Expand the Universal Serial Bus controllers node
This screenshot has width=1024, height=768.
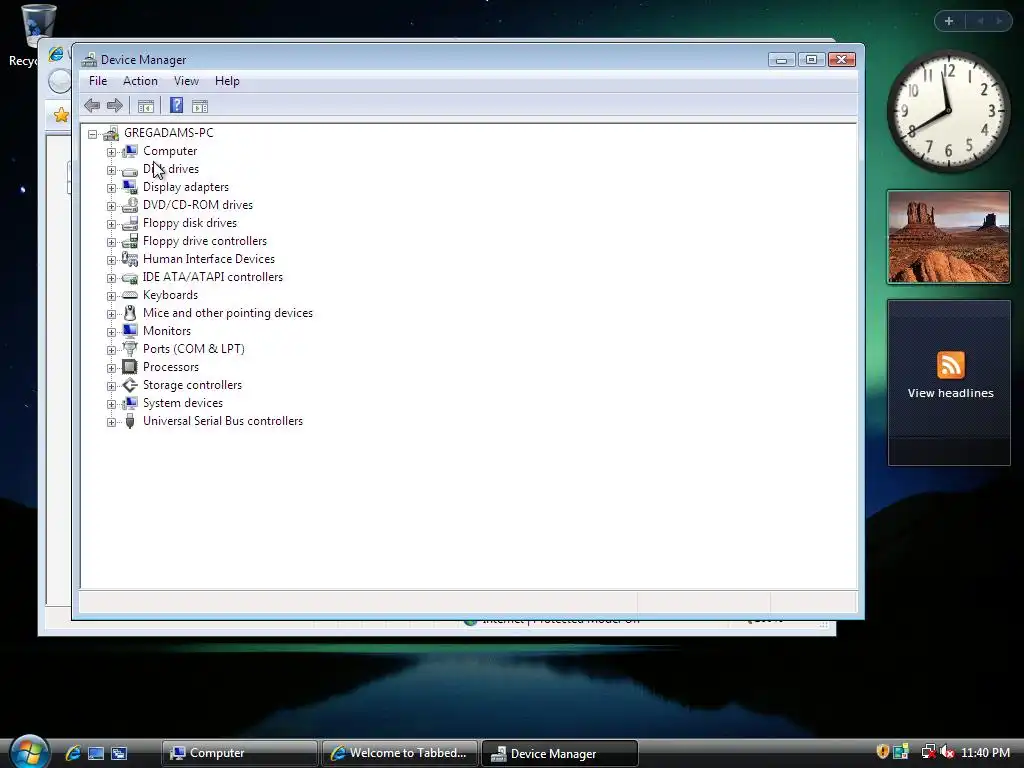pyautogui.click(x=112, y=423)
